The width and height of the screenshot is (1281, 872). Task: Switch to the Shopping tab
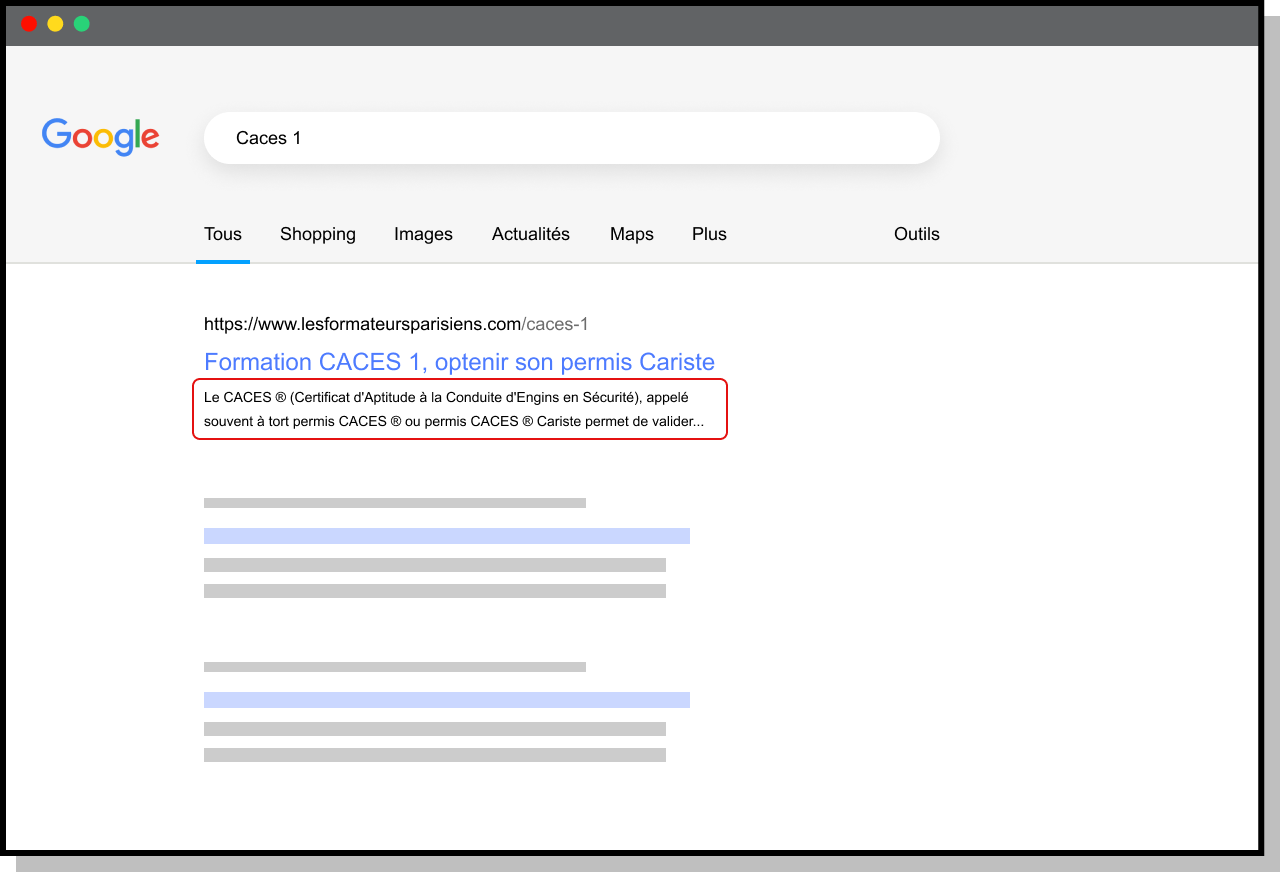[x=318, y=234]
